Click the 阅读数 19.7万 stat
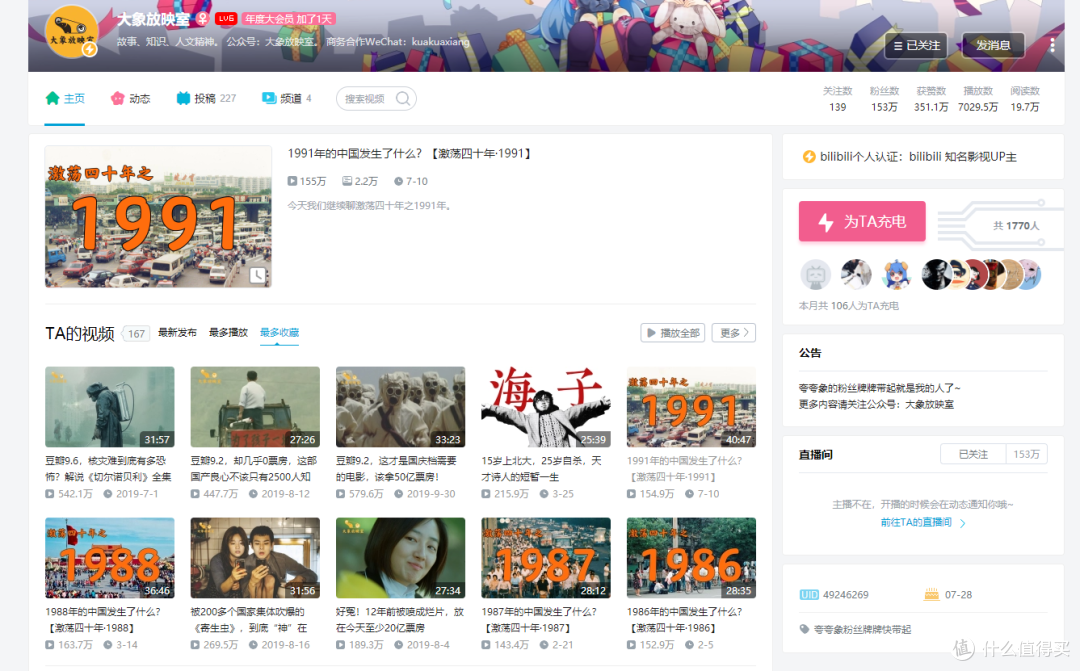1080x671 pixels. point(1025,99)
